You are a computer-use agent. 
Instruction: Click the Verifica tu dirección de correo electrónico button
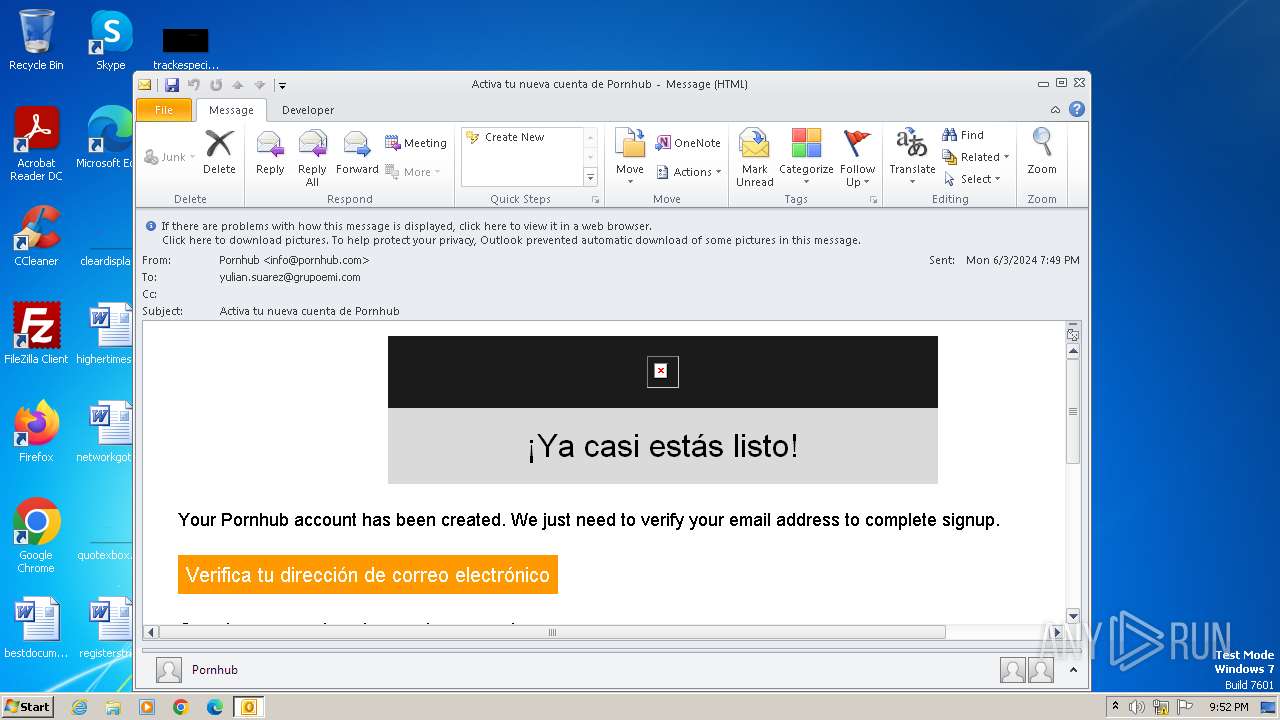coord(368,575)
